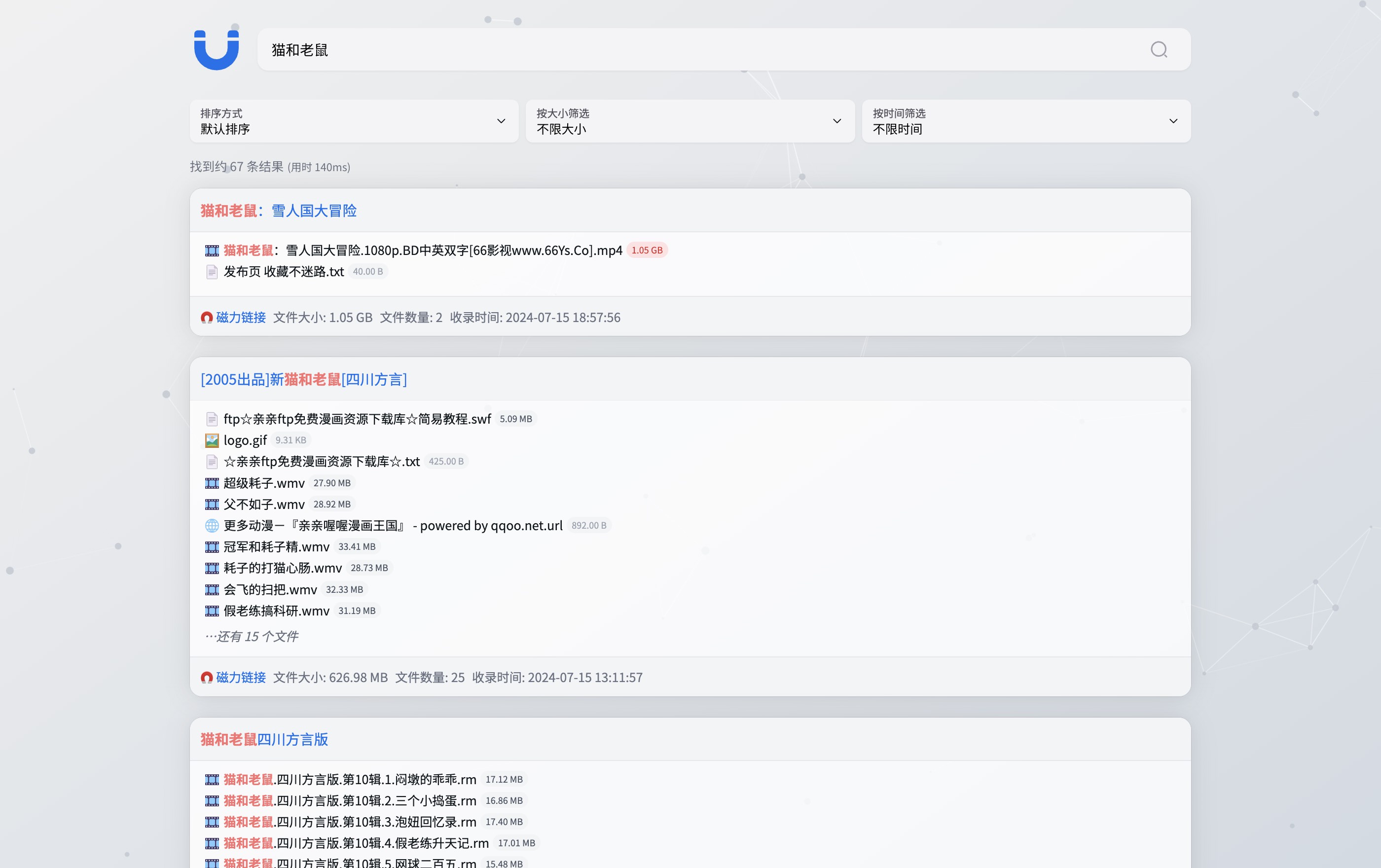Screen dimensions: 1381x868
Task: Click the swf file icon before ftp漫画教程
Action: click(212, 419)
